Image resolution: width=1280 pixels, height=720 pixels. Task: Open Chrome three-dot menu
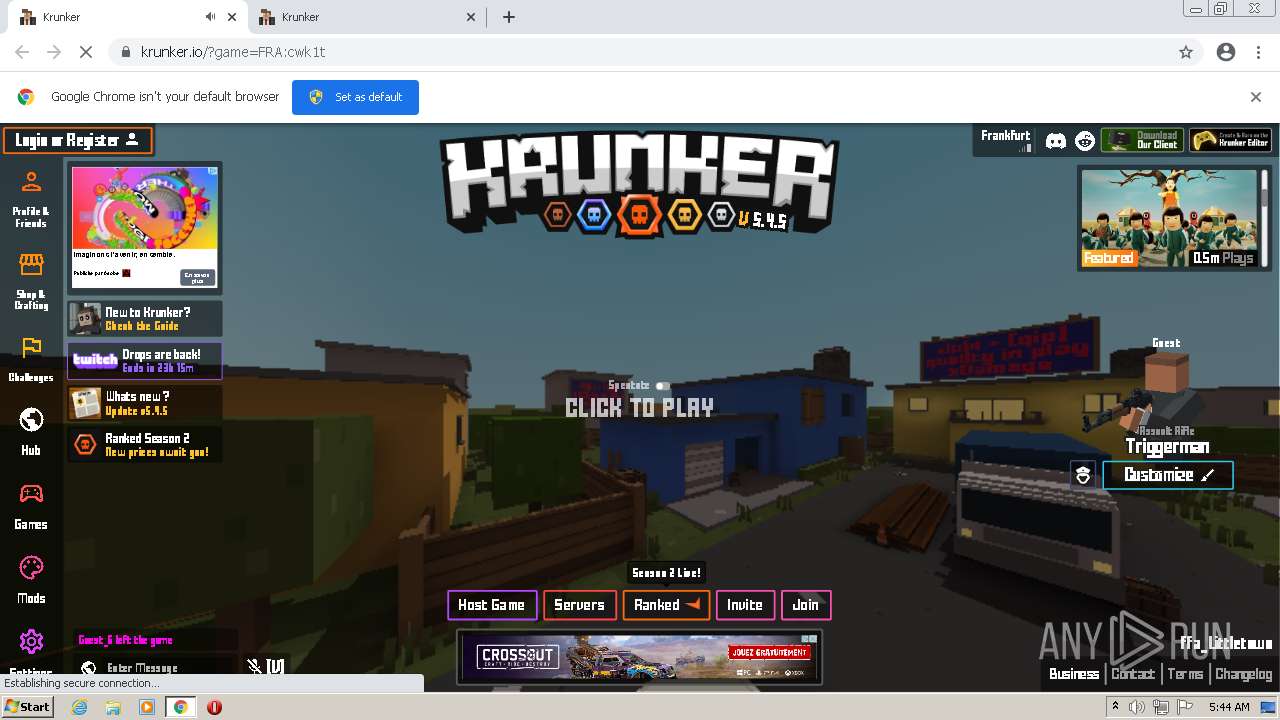[x=1258, y=52]
